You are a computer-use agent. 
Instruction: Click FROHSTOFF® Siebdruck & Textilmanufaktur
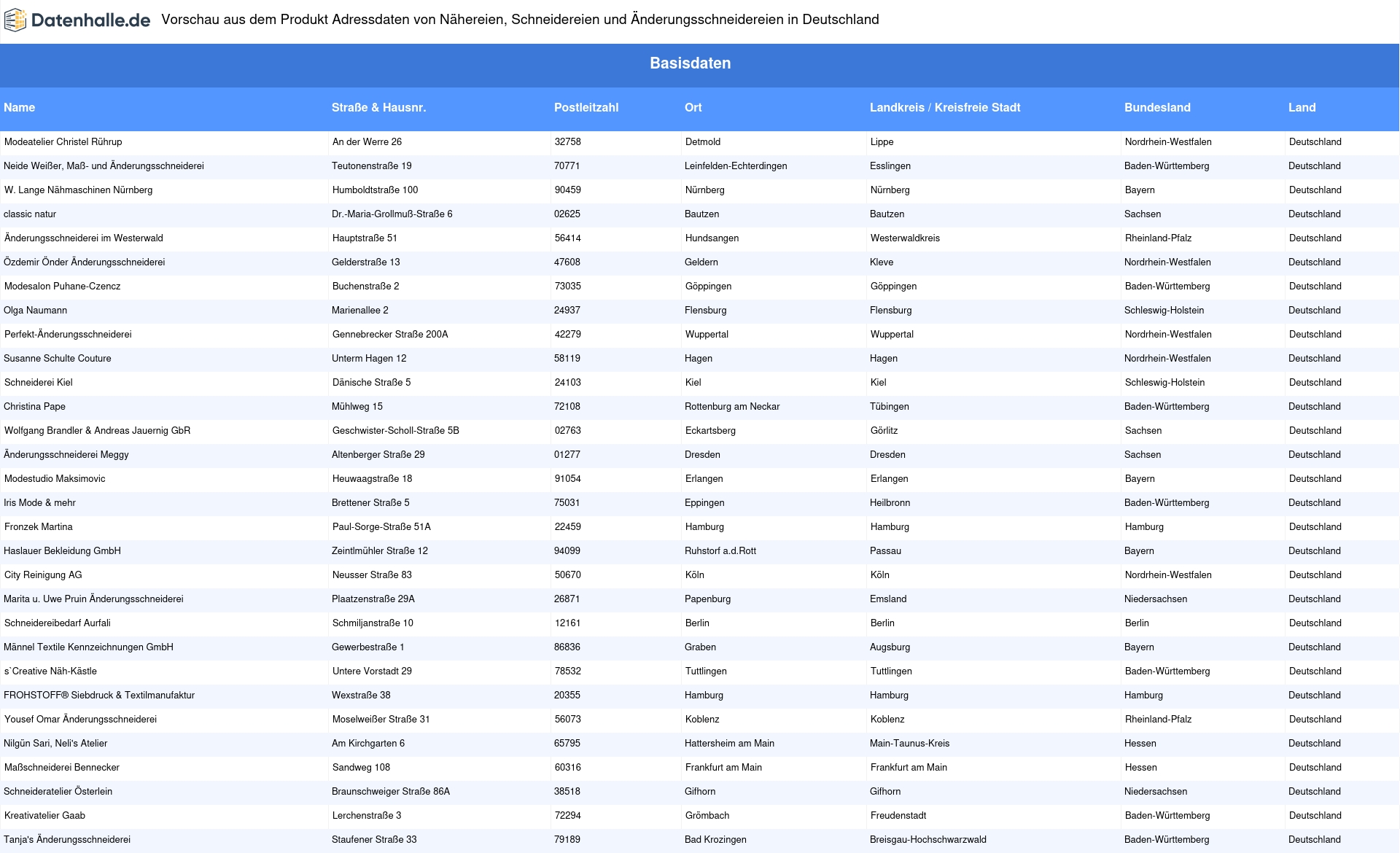[99, 695]
